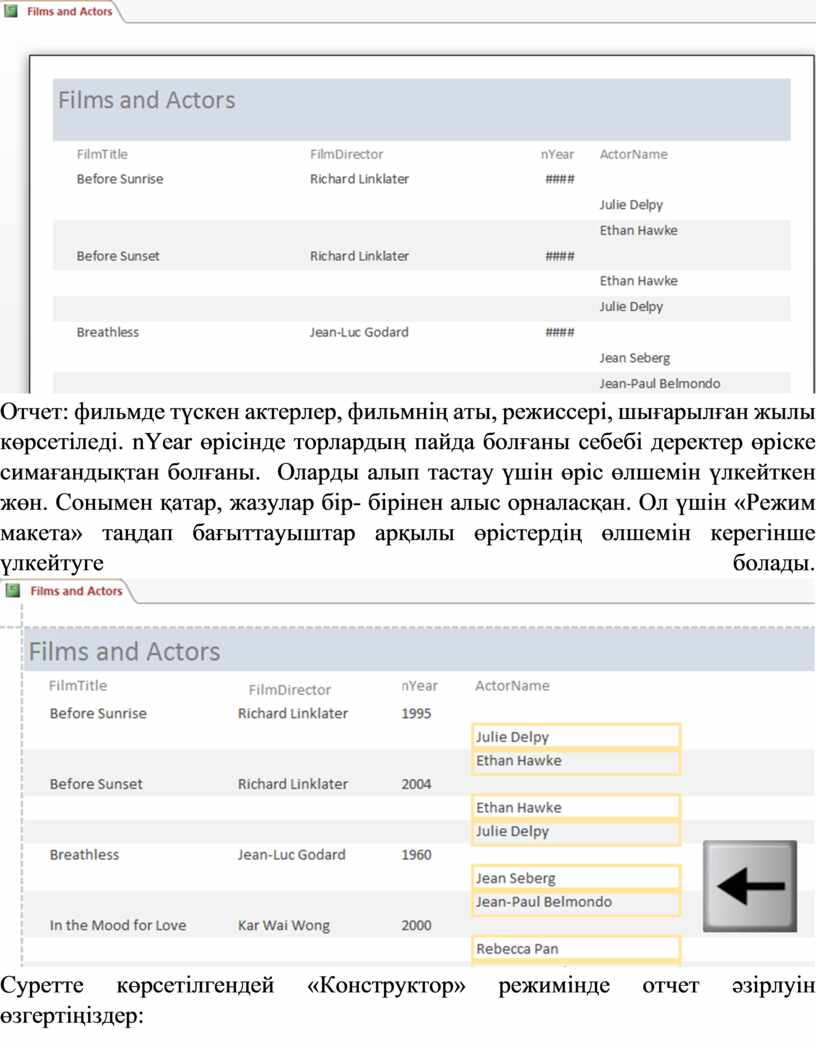
Task: Click Breathless title in the 1960 row
Action: pos(84,855)
